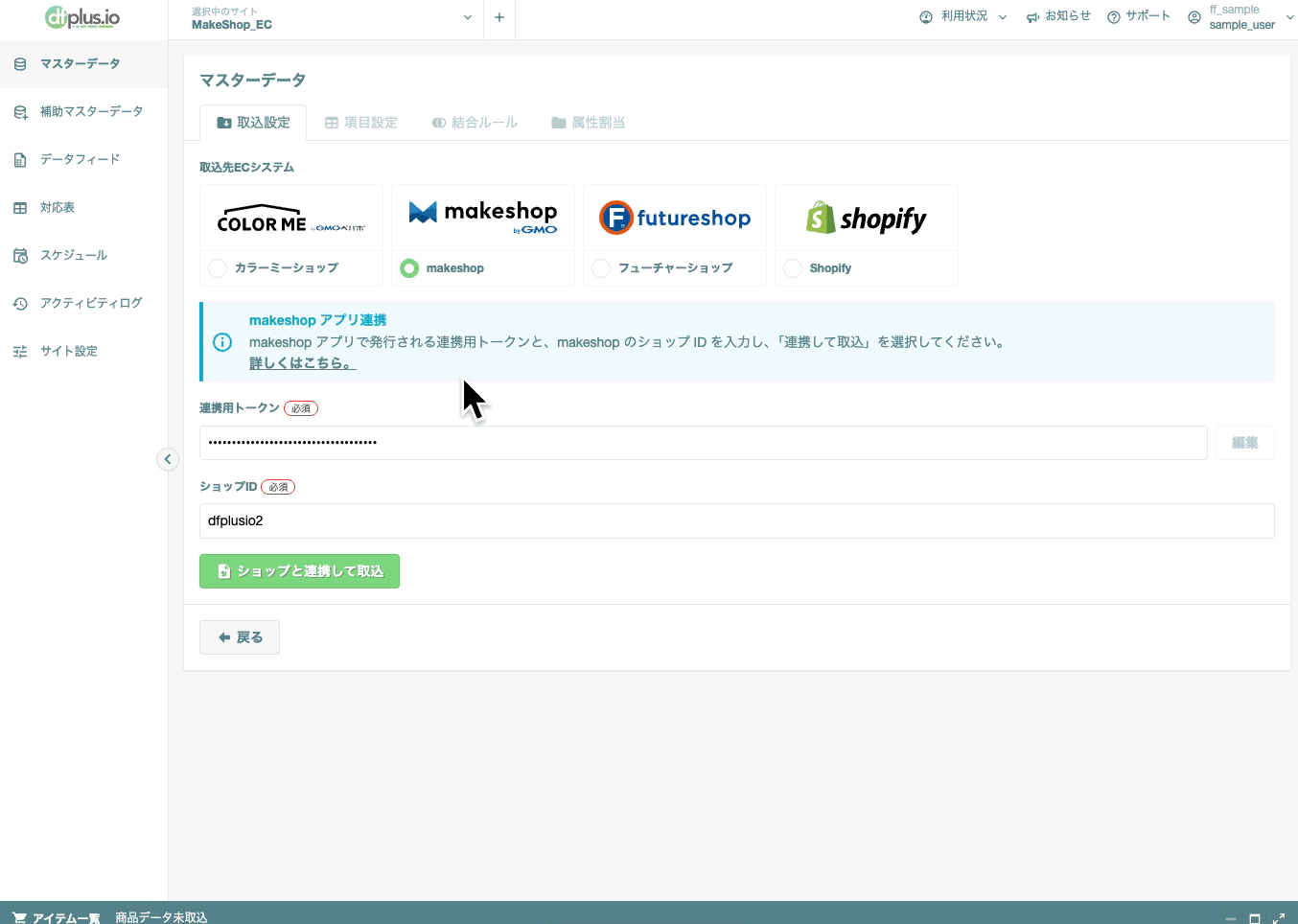Screen dimensions: 1298x924
Task: Open マスターデータ in the sidebar
Action: (83, 64)
